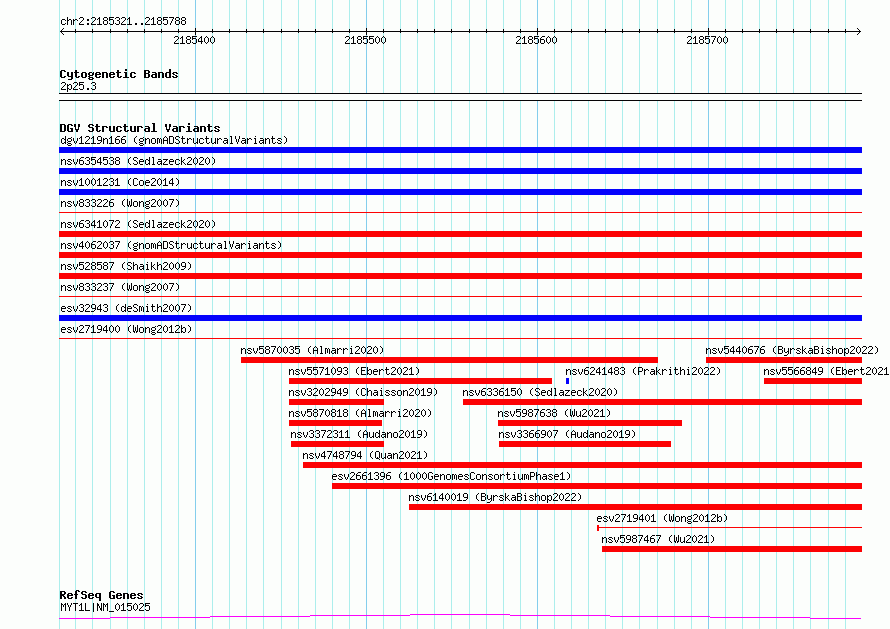Click the red bar under nsv6140019
The height and width of the screenshot is (629, 890).
pos(635,507)
